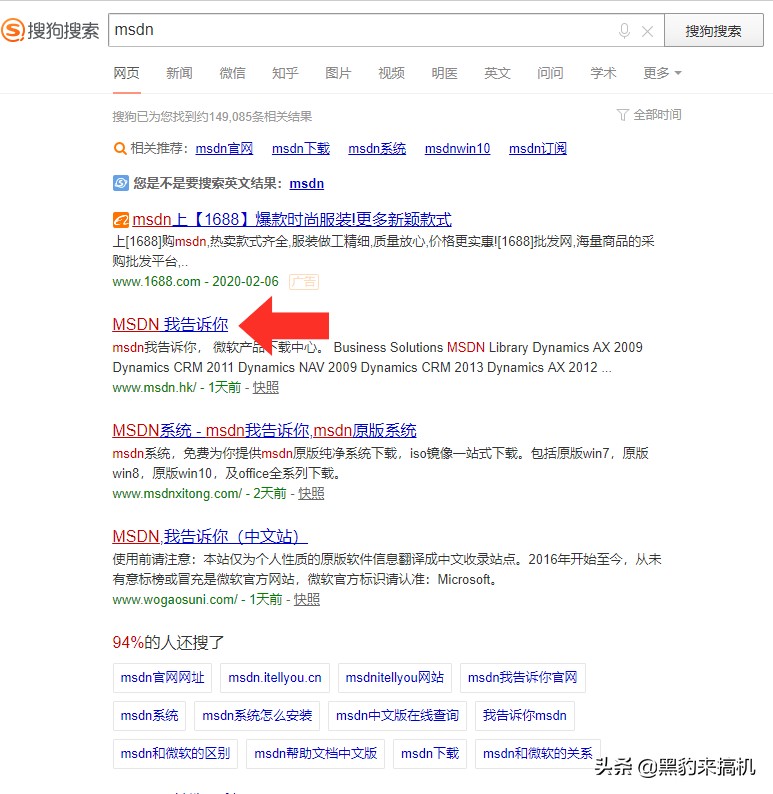Click the suggestion msdn官网网址

pyautogui.click(x=162, y=678)
